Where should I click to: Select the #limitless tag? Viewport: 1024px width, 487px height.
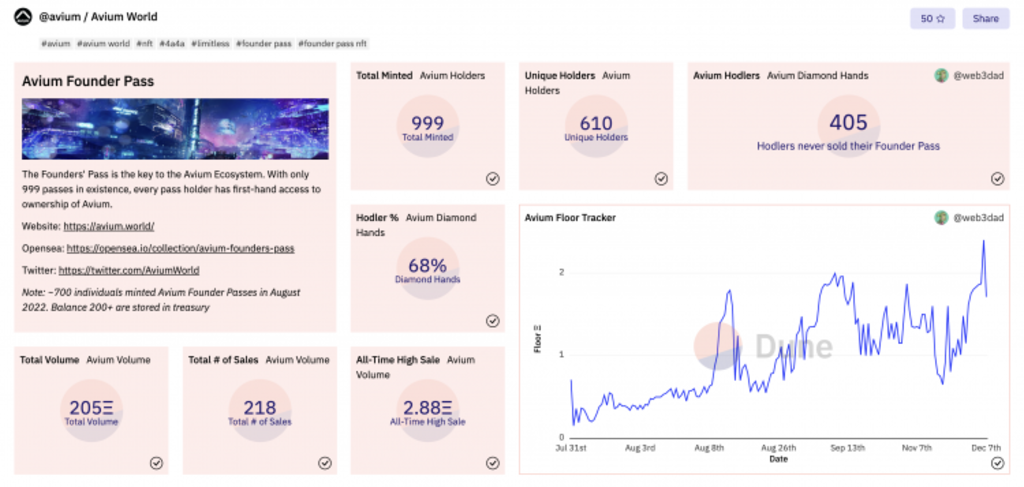[210, 44]
